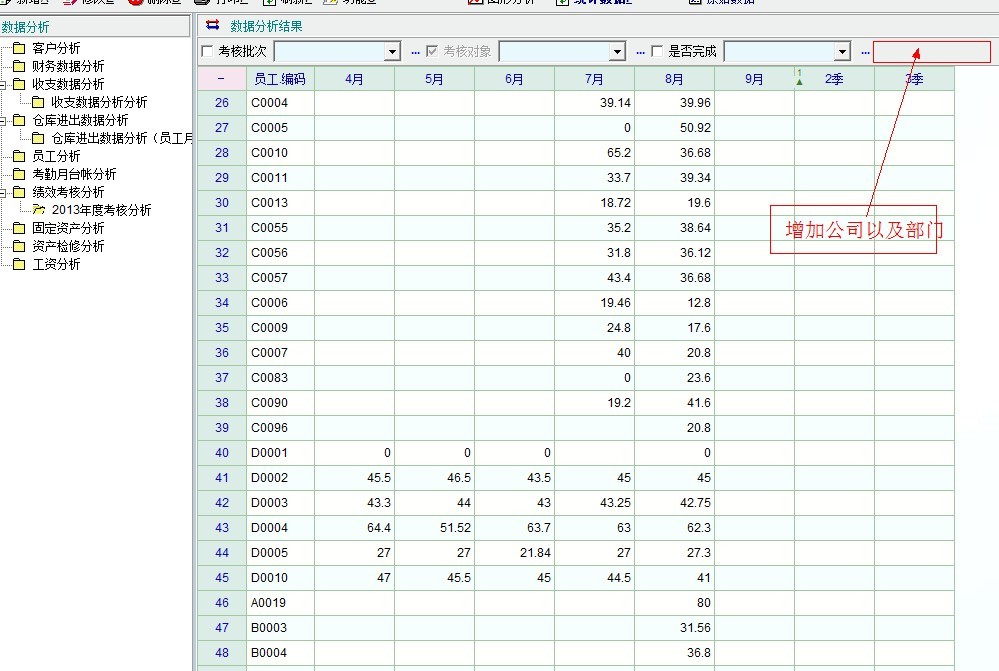The width and height of the screenshot is (999, 671).
Task: Collapse the 绩效考核分析 tree node
Action: point(4,192)
